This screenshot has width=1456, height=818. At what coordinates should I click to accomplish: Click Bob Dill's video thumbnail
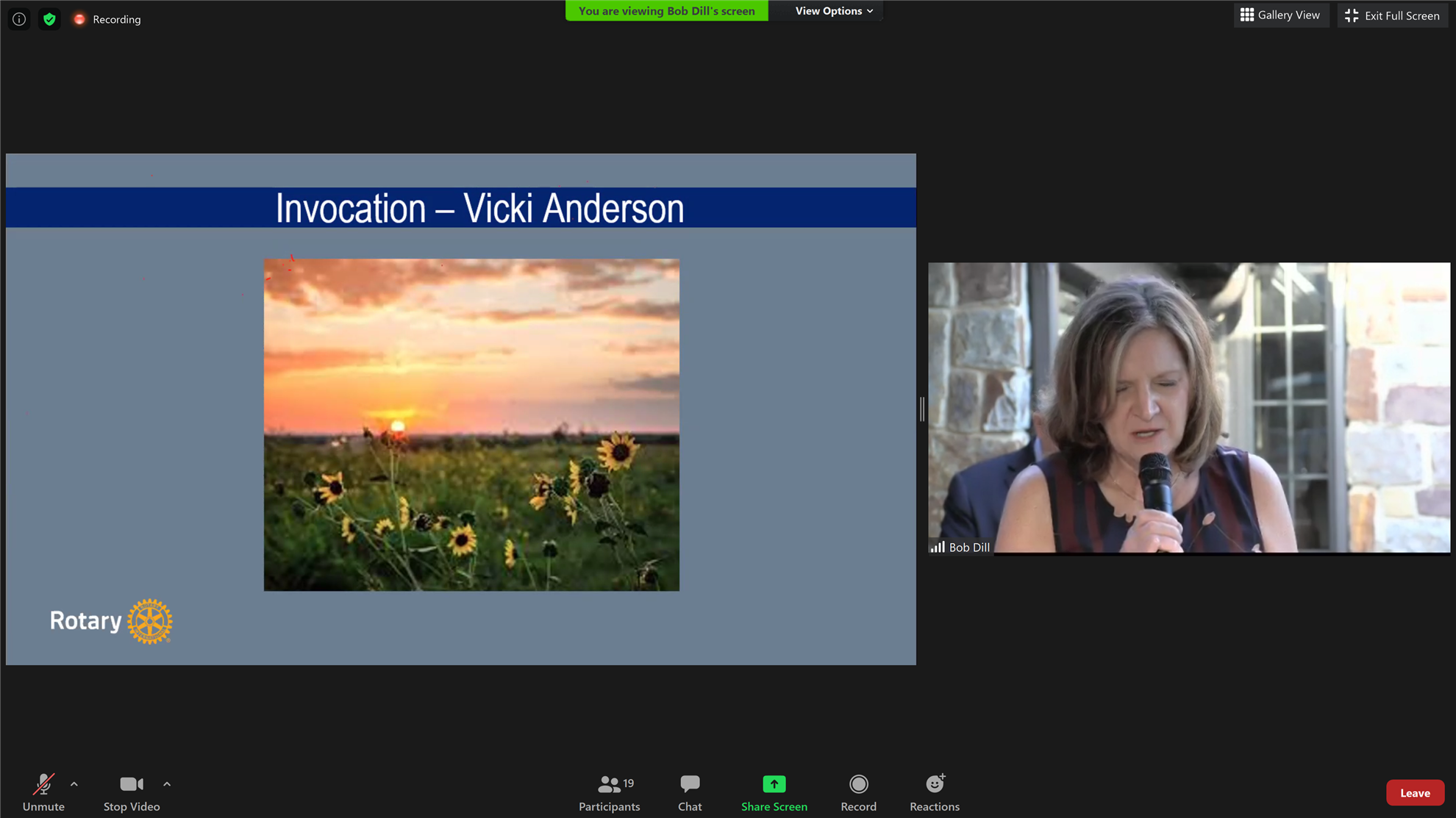click(1188, 407)
